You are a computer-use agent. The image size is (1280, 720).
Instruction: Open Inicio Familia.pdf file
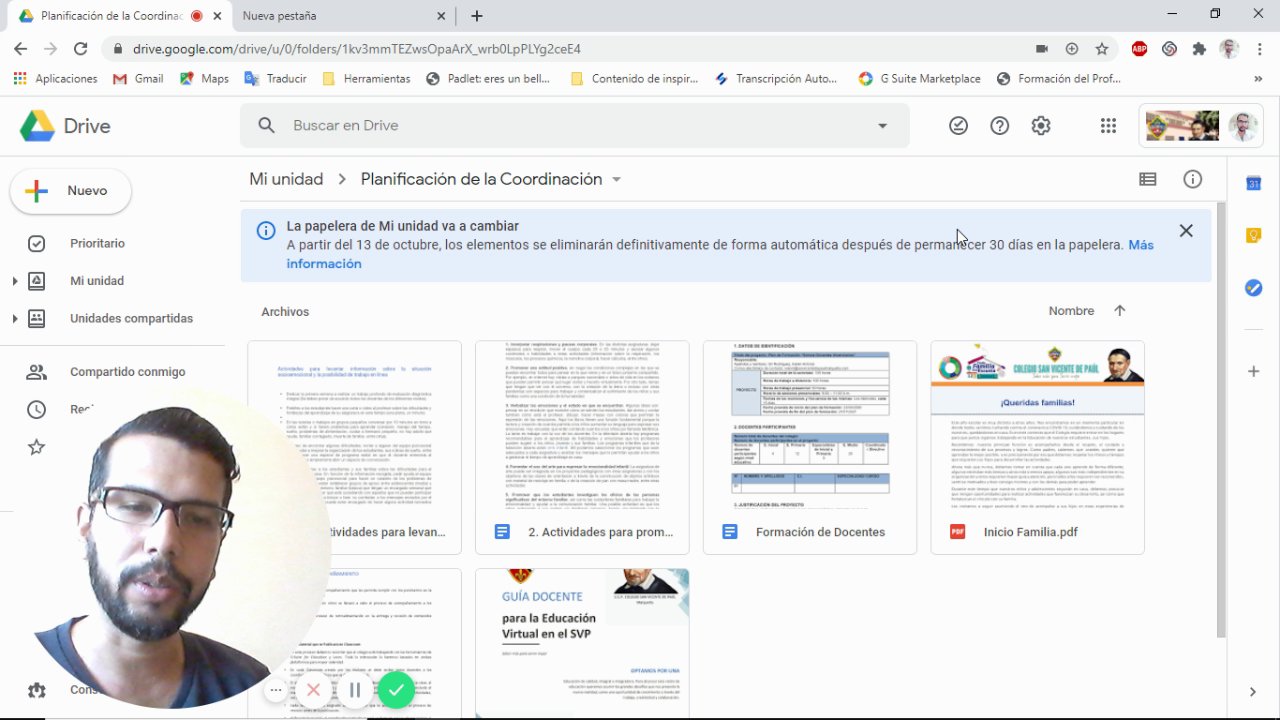coord(1038,447)
